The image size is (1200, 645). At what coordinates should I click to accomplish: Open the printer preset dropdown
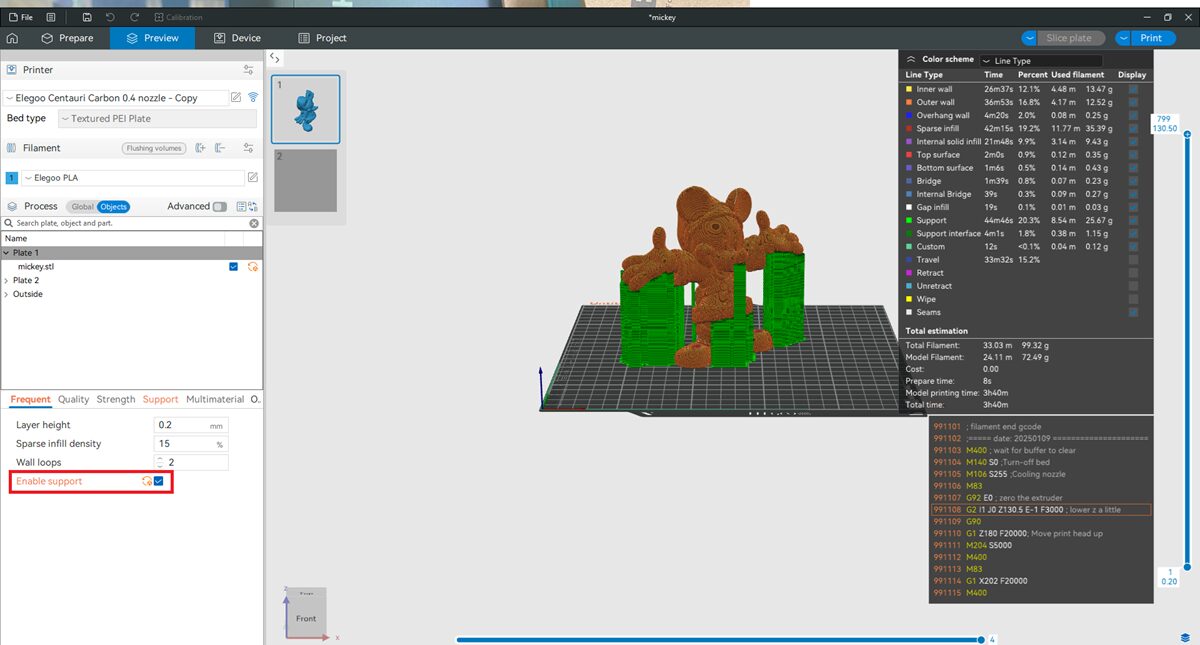(x=115, y=97)
